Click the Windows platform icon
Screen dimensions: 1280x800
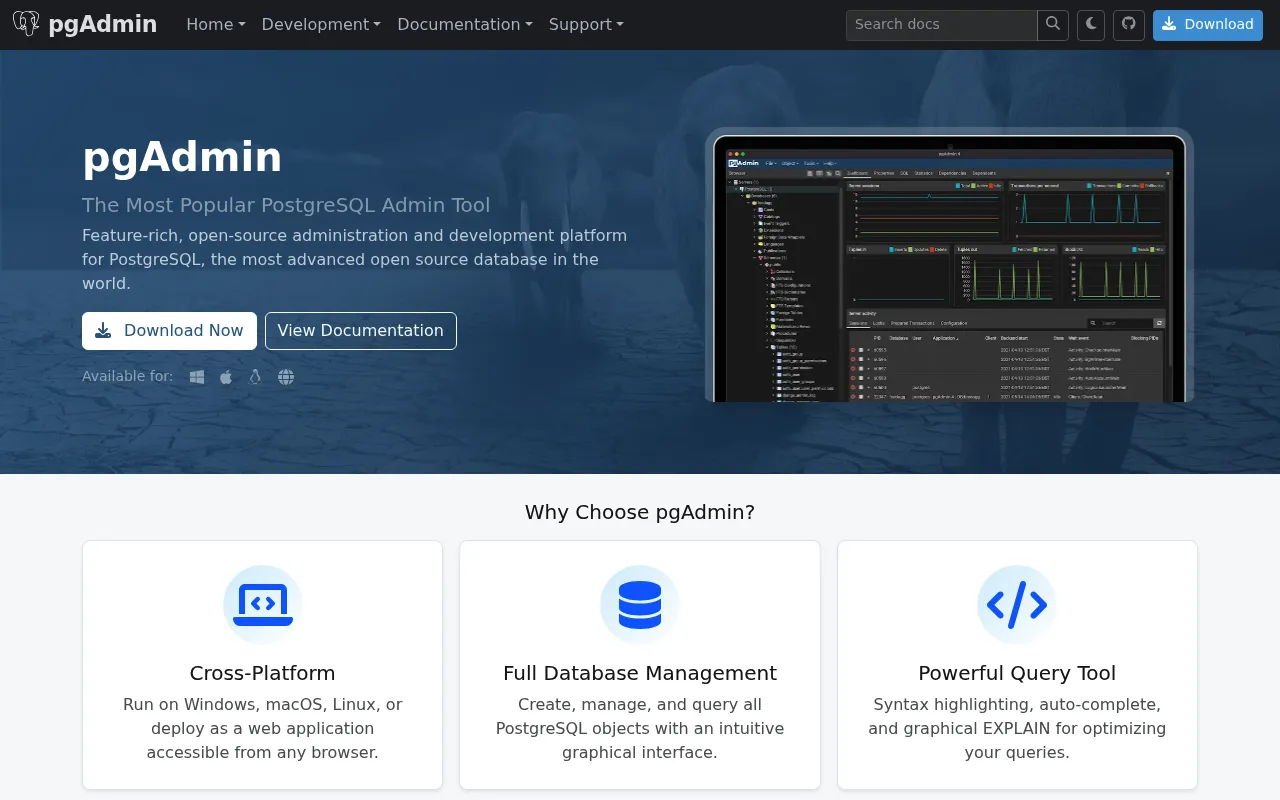pyautogui.click(x=197, y=377)
